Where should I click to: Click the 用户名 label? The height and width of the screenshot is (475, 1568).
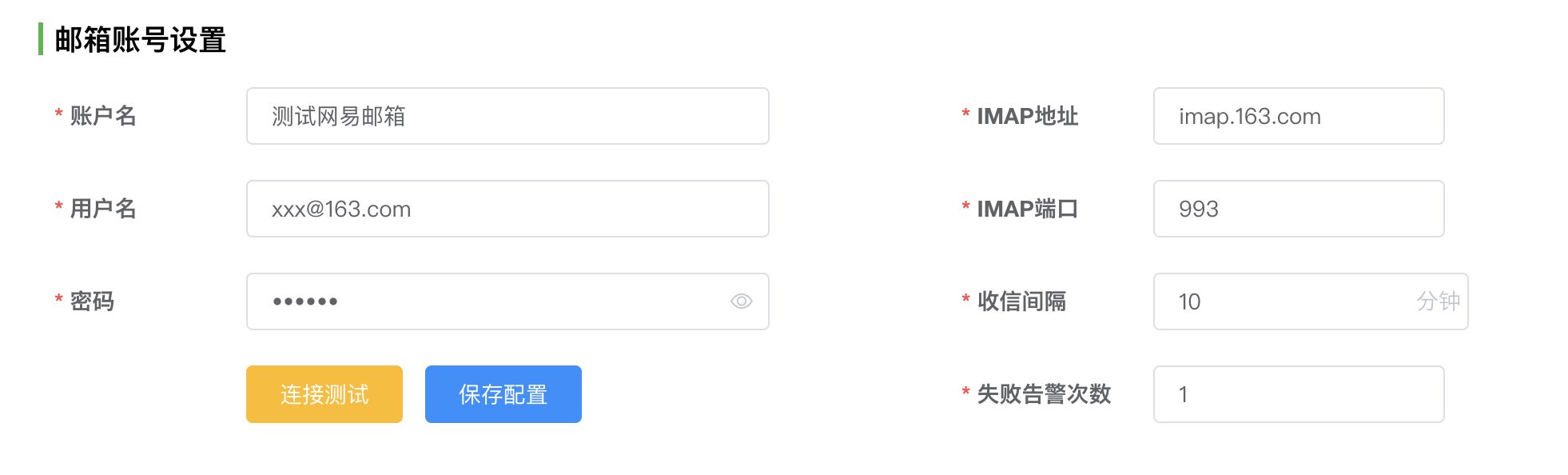[103, 209]
